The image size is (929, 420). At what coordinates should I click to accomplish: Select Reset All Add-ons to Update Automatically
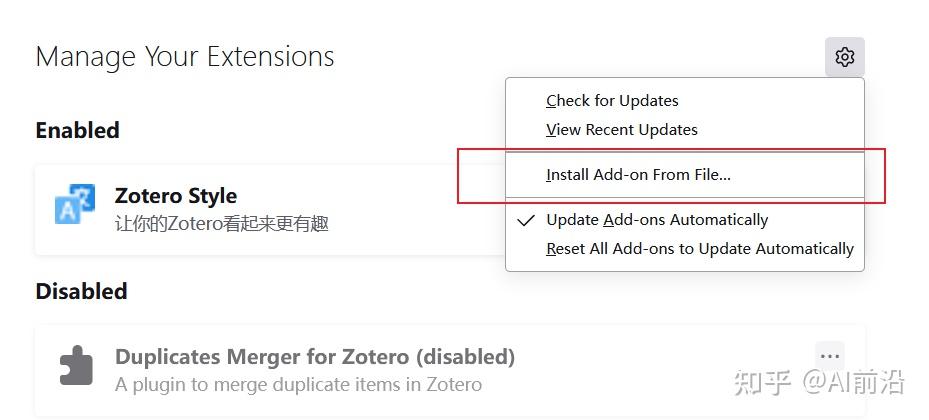pos(699,249)
